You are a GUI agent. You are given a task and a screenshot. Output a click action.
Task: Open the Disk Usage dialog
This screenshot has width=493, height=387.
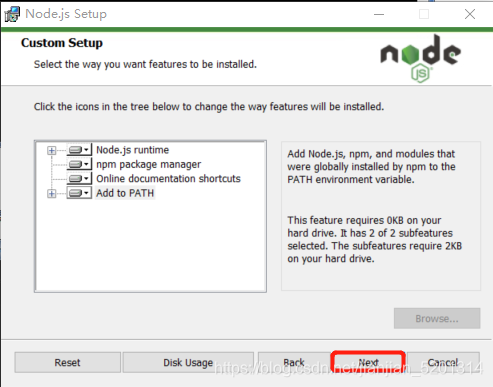(x=188, y=362)
